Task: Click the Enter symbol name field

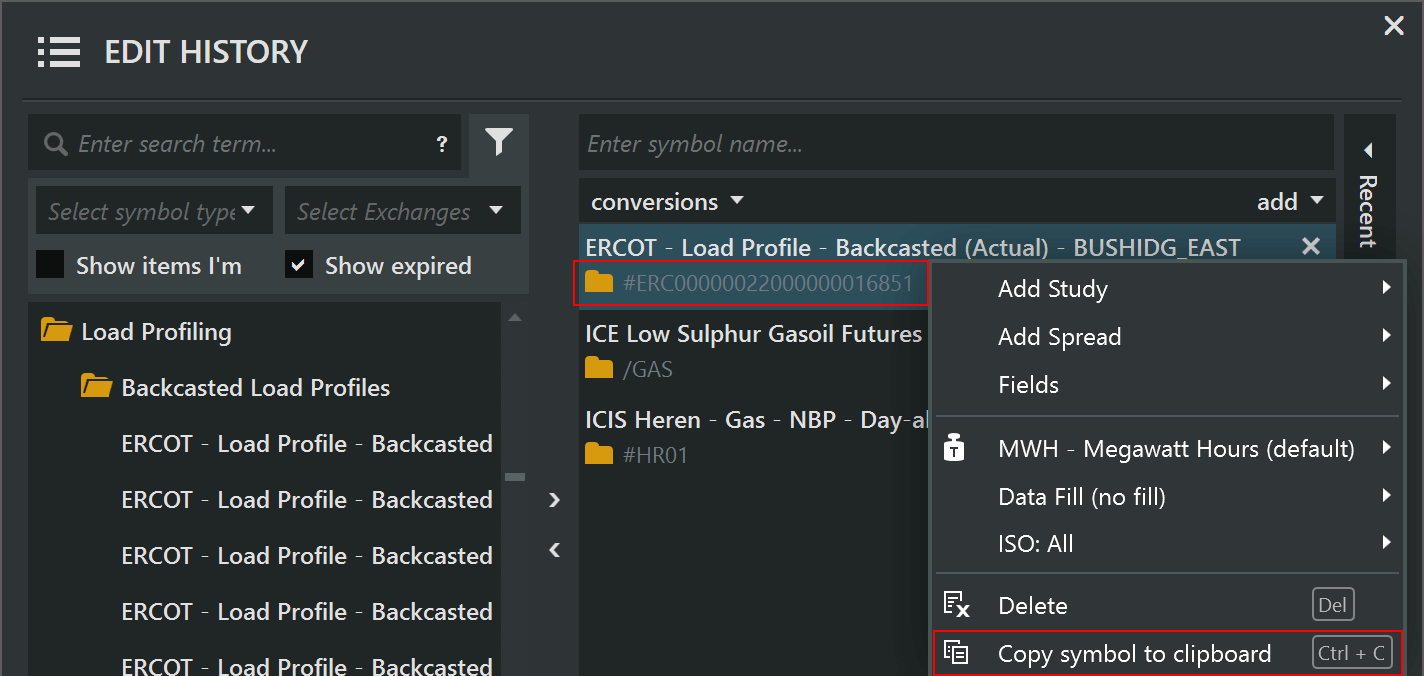Action: (x=956, y=144)
